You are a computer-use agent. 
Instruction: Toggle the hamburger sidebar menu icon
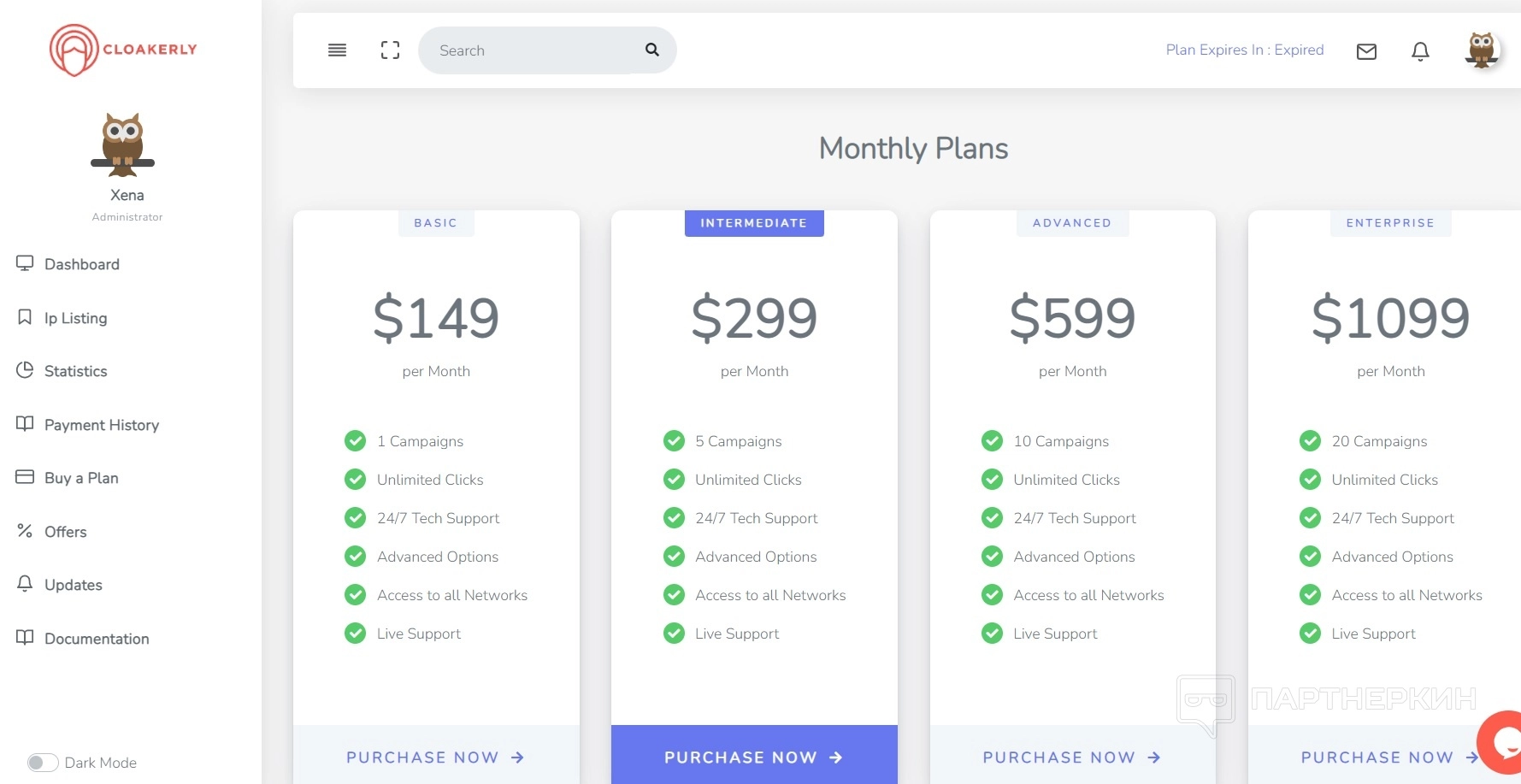pos(337,50)
